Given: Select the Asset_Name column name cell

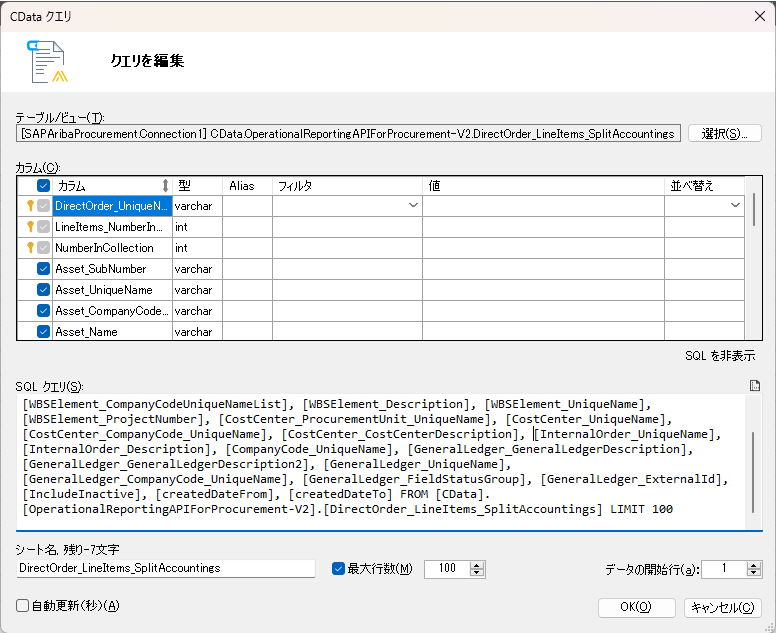Looking at the screenshot, I should click(x=112, y=332).
